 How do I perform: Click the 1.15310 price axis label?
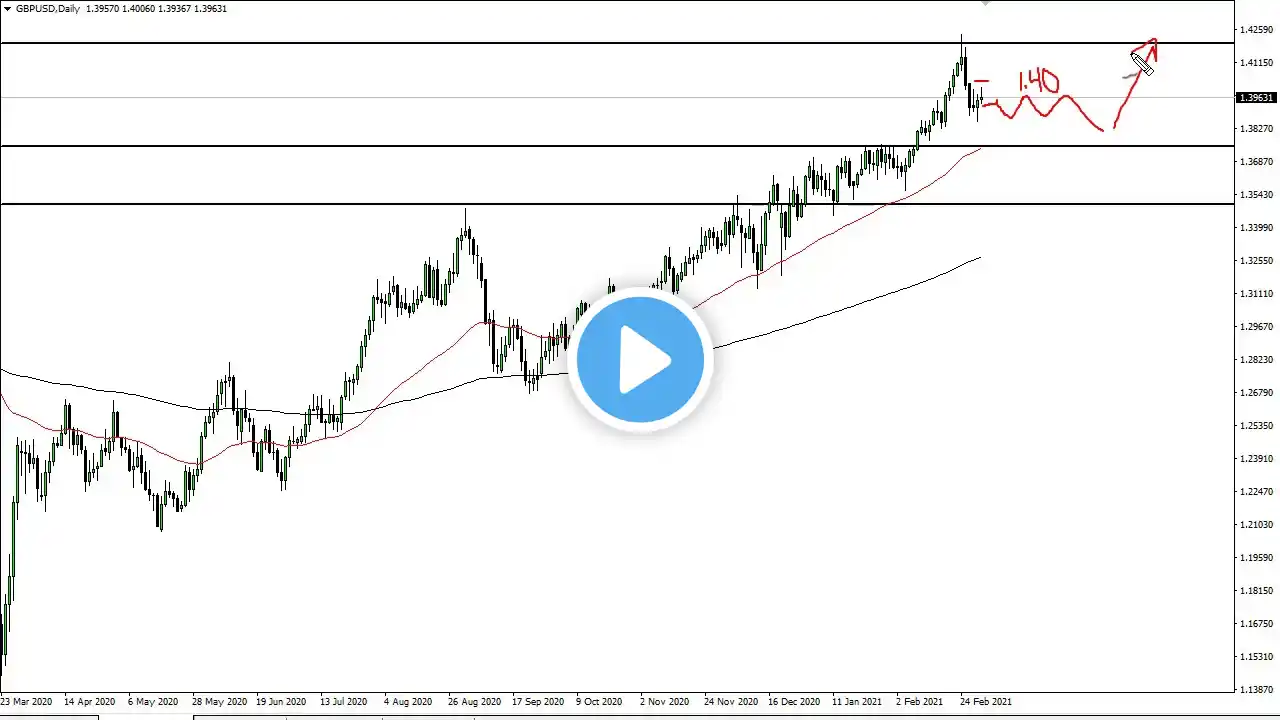1257,657
